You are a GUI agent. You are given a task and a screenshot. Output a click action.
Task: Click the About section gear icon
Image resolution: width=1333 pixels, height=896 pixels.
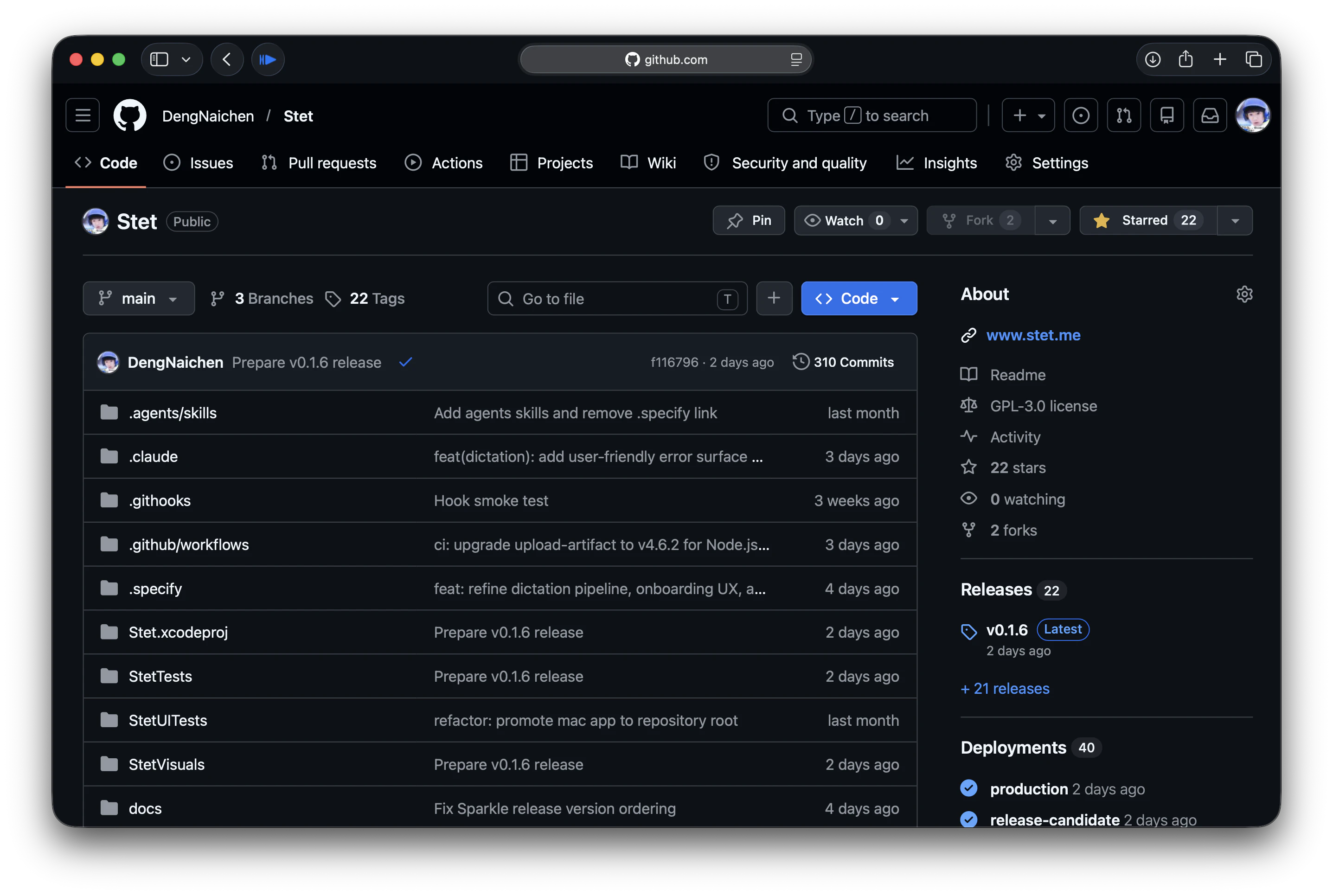tap(1244, 294)
